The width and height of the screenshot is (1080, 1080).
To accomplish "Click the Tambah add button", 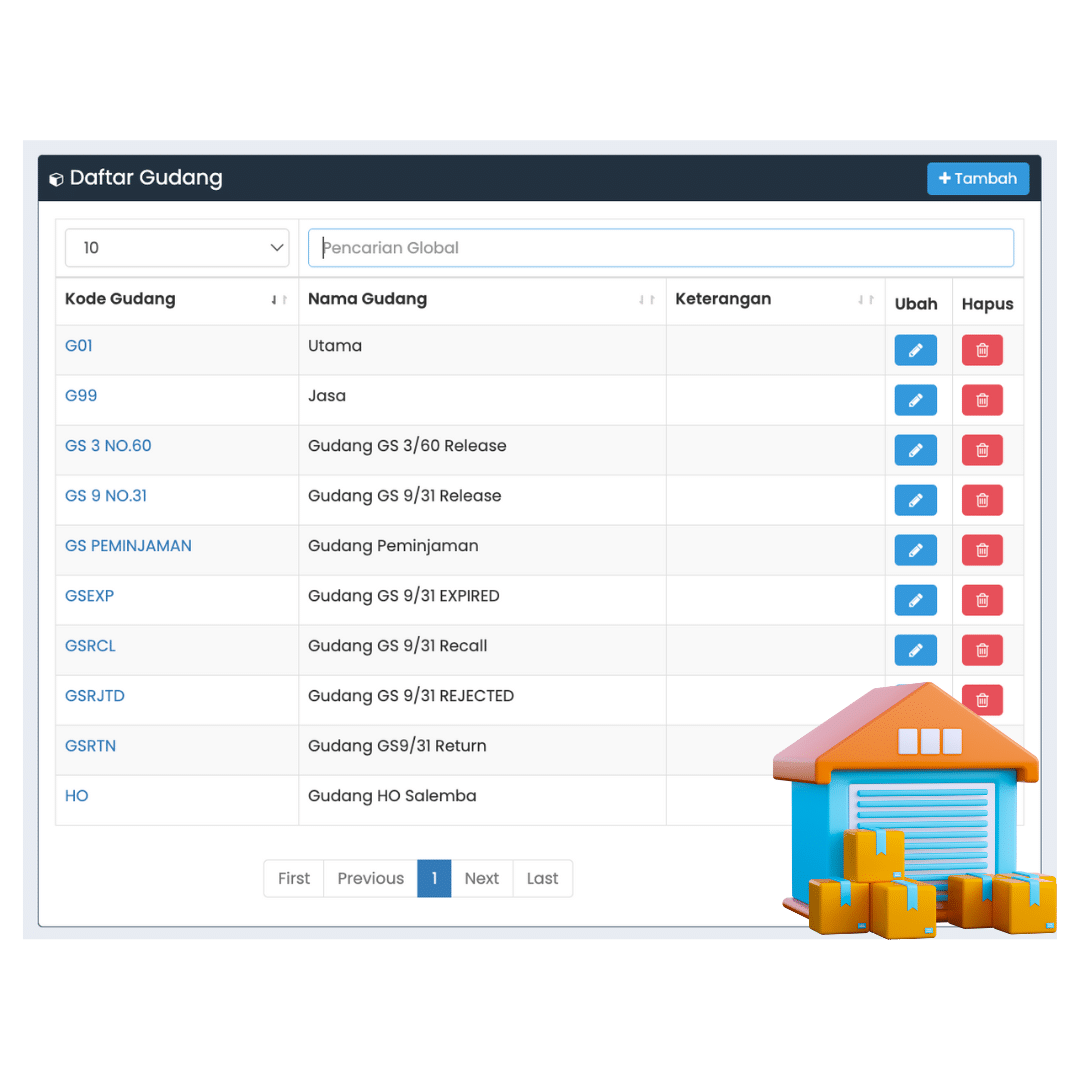I will [x=977, y=179].
